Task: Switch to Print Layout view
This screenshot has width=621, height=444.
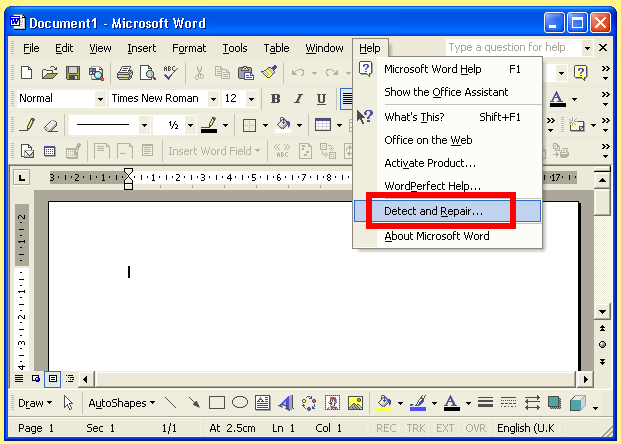Action: click(x=52, y=379)
